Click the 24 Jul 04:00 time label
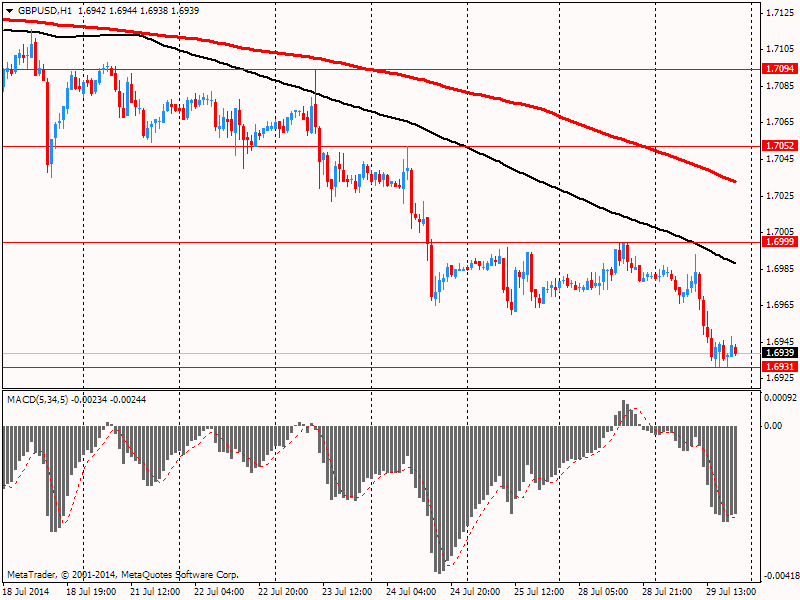 [411, 592]
